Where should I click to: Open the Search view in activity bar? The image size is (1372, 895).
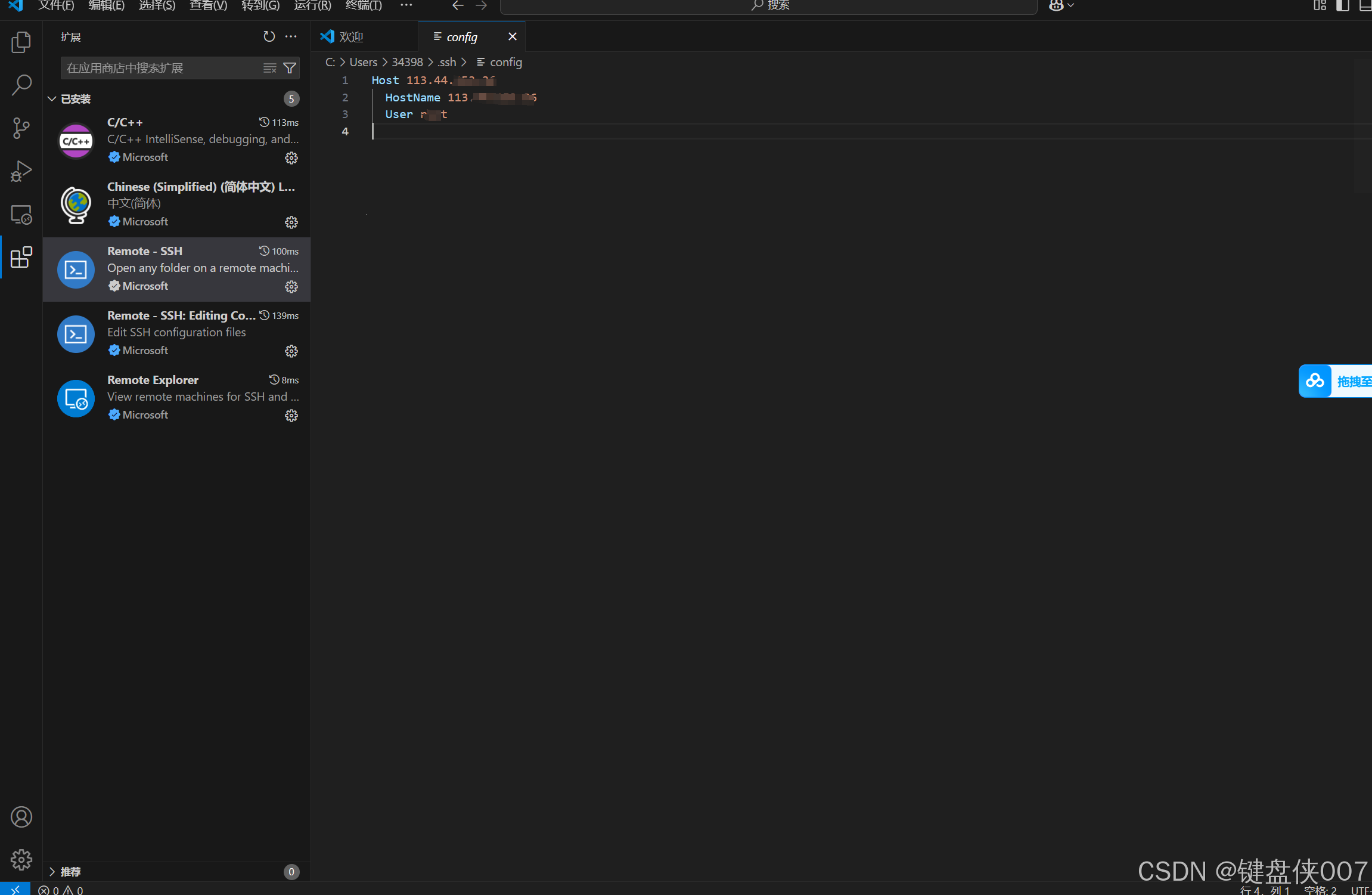click(21, 85)
